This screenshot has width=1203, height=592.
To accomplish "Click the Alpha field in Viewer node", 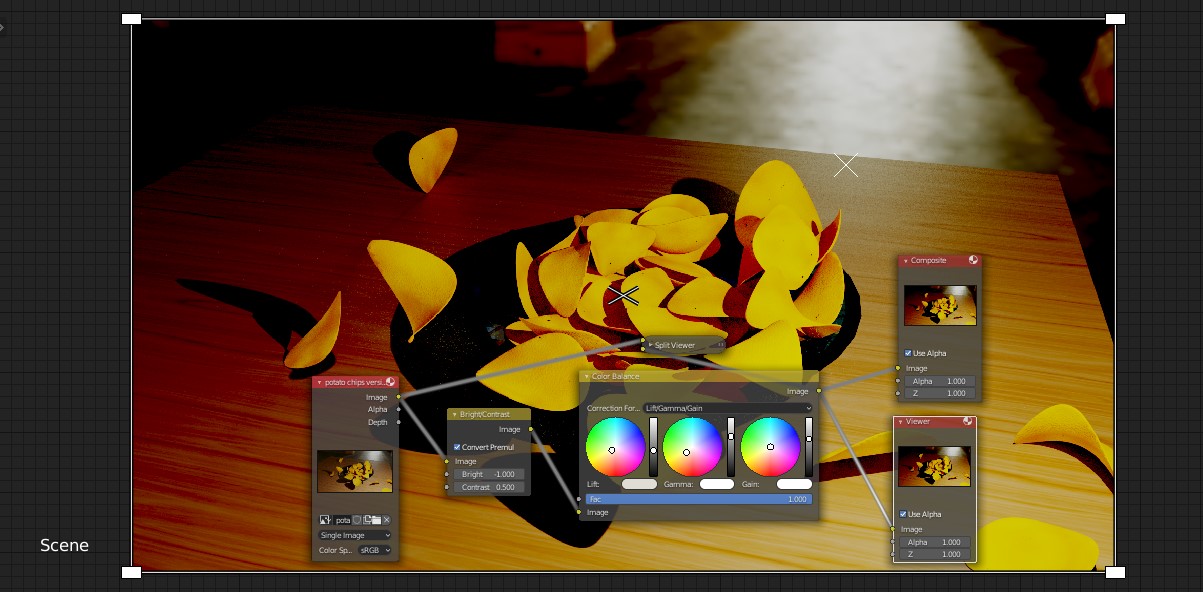I will coord(933,542).
